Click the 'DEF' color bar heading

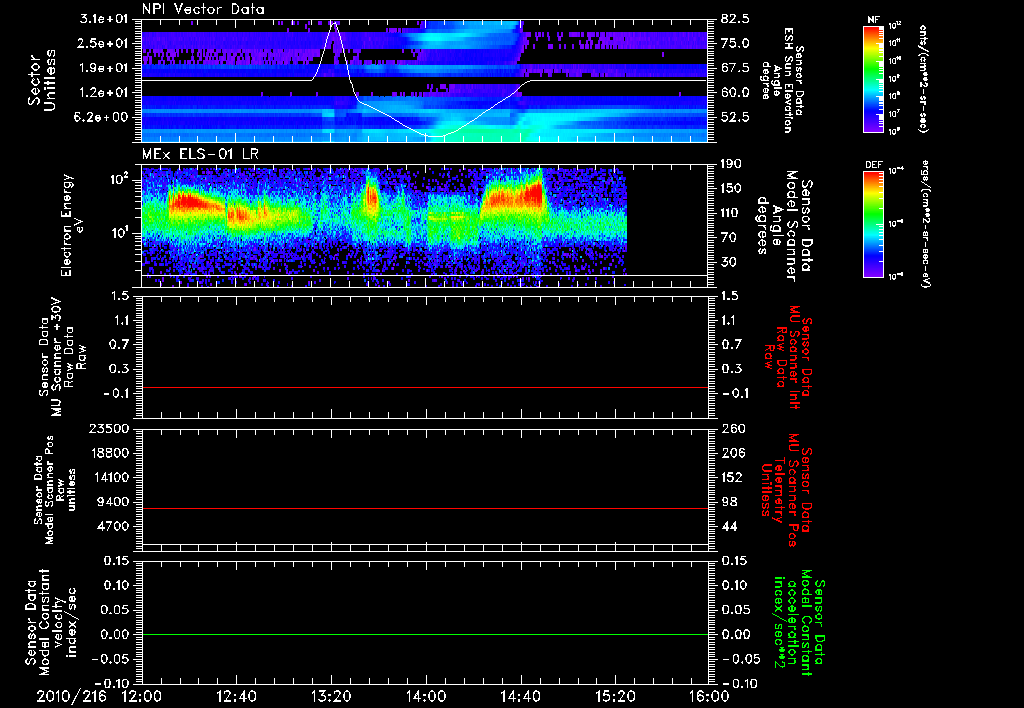coord(874,165)
